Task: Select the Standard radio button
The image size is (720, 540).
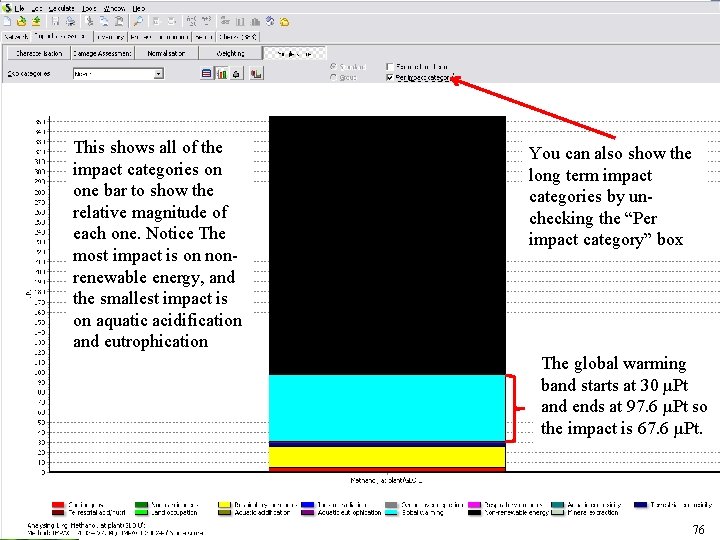Action: pyautogui.click(x=333, y=67)
